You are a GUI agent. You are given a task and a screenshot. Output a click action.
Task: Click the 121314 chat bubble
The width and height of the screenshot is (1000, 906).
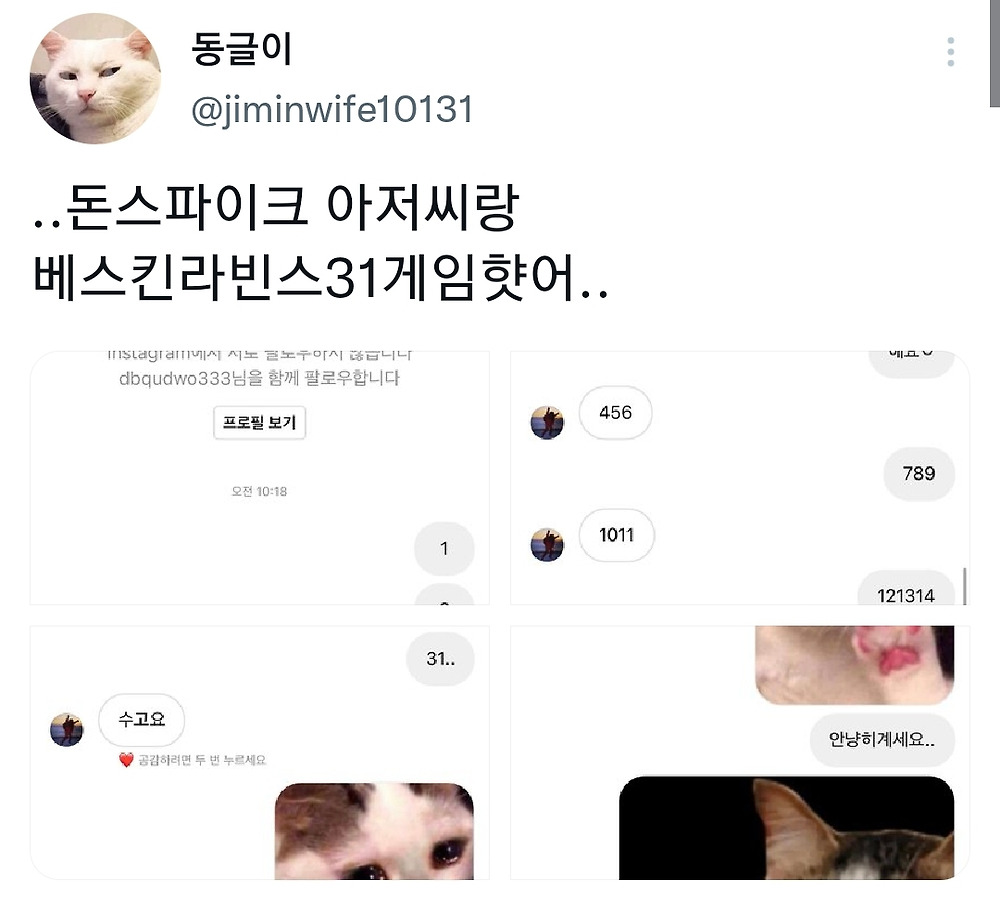point(906,588)
